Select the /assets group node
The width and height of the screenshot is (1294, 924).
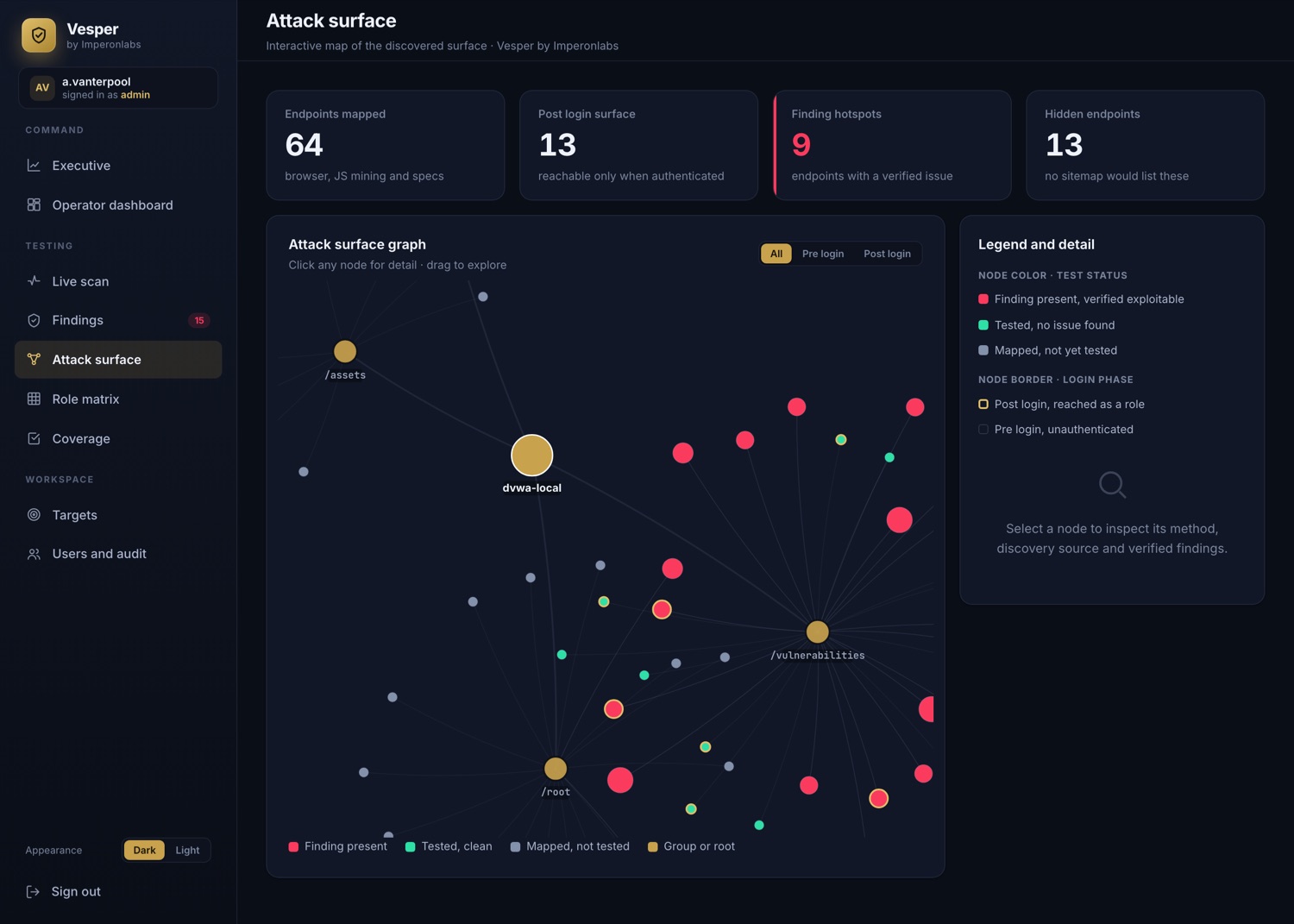coord(345,351)
